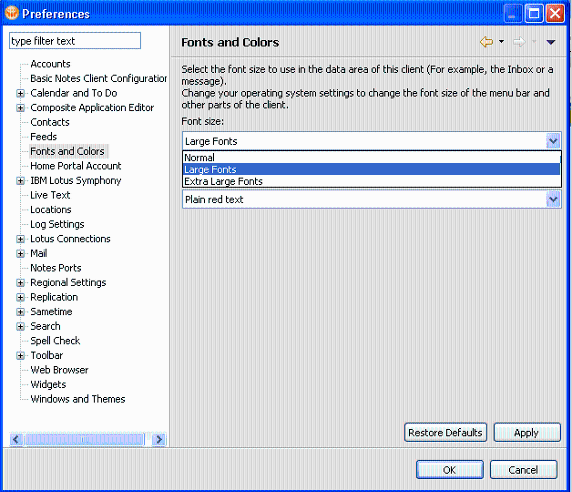Close the Preferences window
The width and height of the screenshot is (572, 492).
coord(555,14)
